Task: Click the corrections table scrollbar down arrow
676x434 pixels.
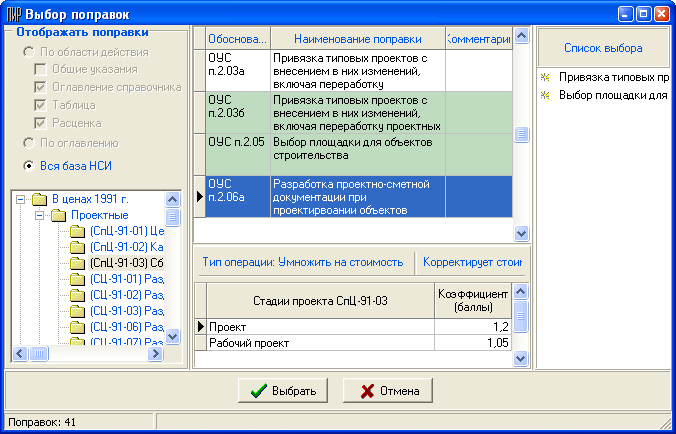Action: 520,232
